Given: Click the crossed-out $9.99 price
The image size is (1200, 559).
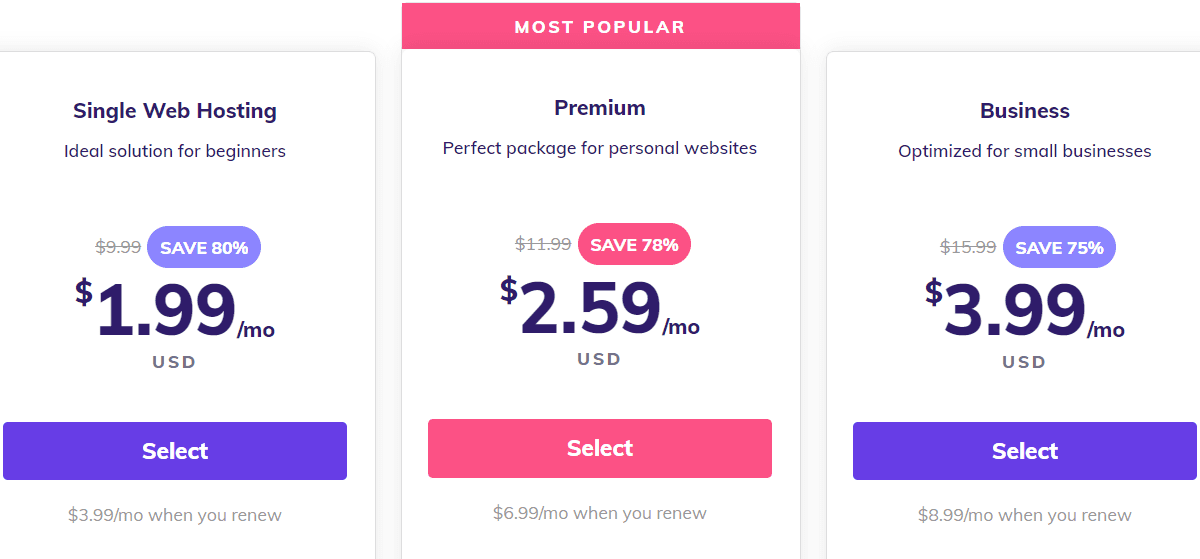Looking at the screenshot, I should [118, 247].
